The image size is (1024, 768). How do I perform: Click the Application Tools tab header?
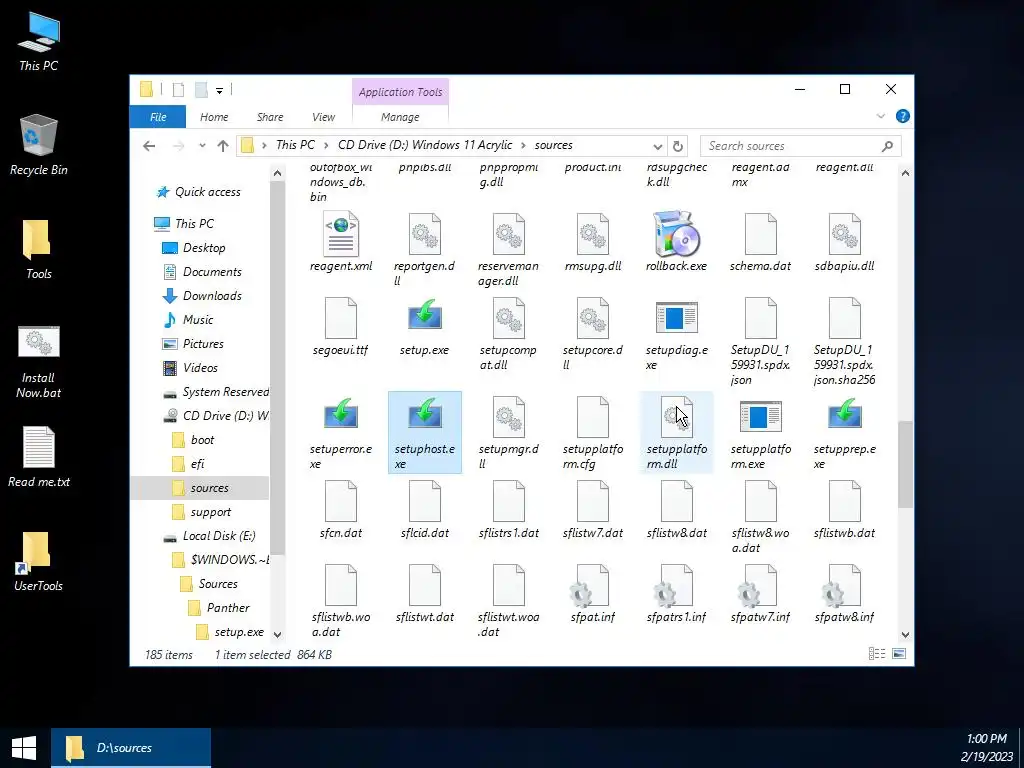(x=400, y=92)
